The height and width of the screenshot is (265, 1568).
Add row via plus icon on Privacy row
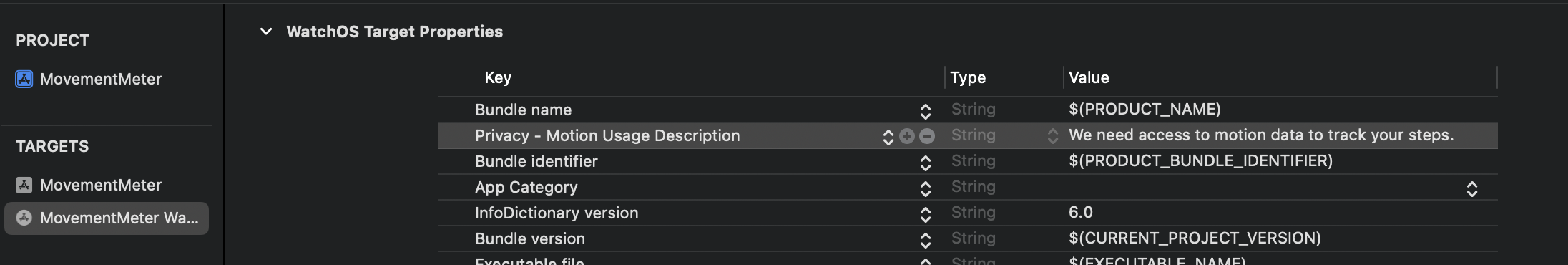(907, 136)
